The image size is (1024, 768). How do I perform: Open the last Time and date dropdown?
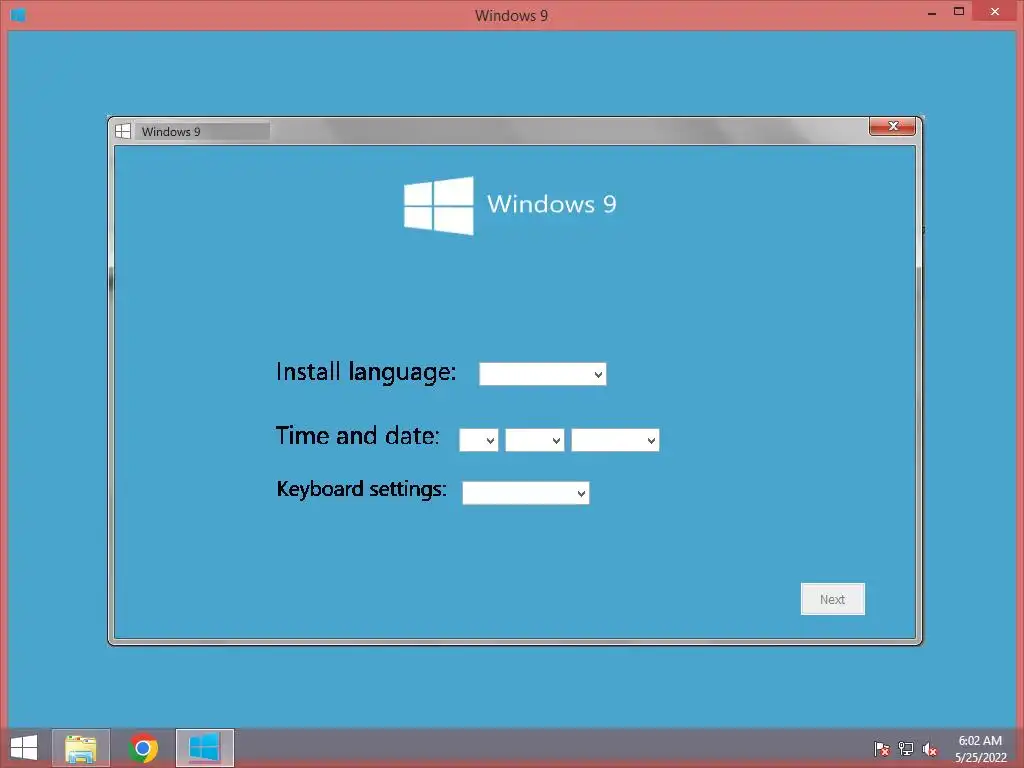pos(615,440)
